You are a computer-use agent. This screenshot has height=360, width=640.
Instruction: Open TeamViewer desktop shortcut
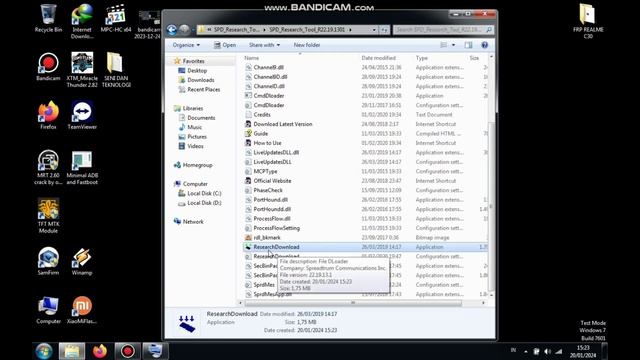[82, 115]
